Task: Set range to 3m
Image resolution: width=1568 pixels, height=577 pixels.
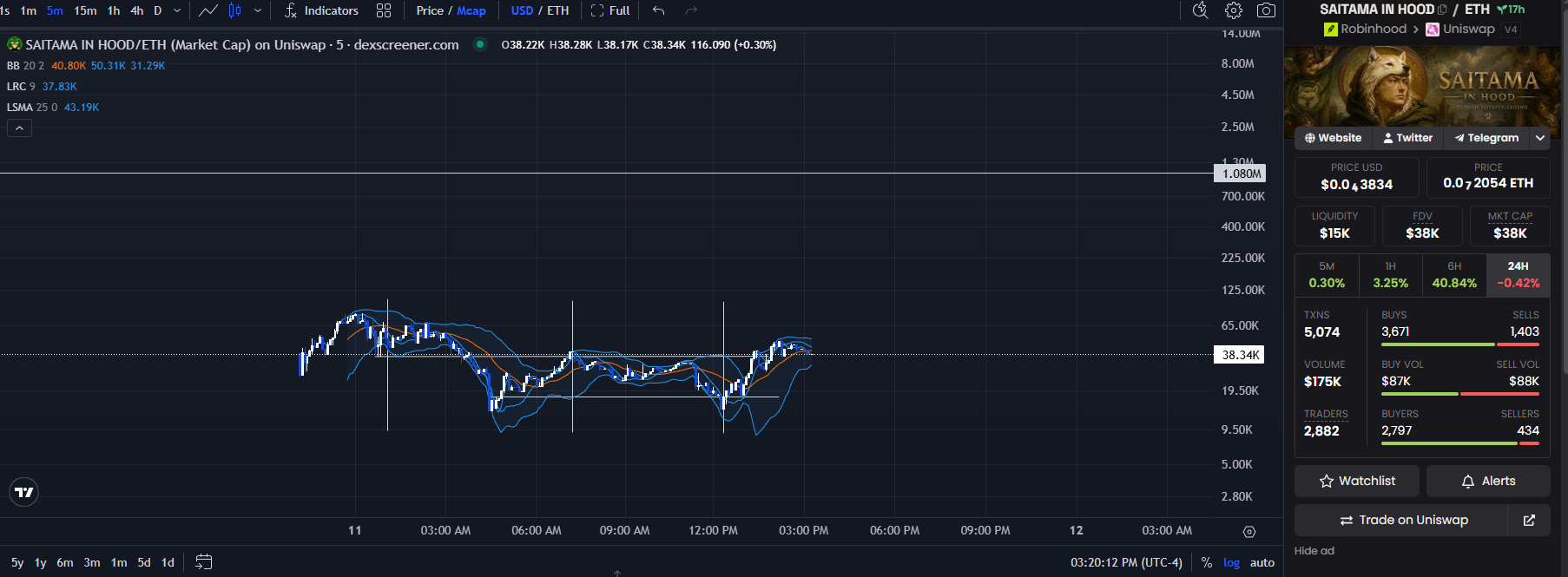Action: point(92,562)
